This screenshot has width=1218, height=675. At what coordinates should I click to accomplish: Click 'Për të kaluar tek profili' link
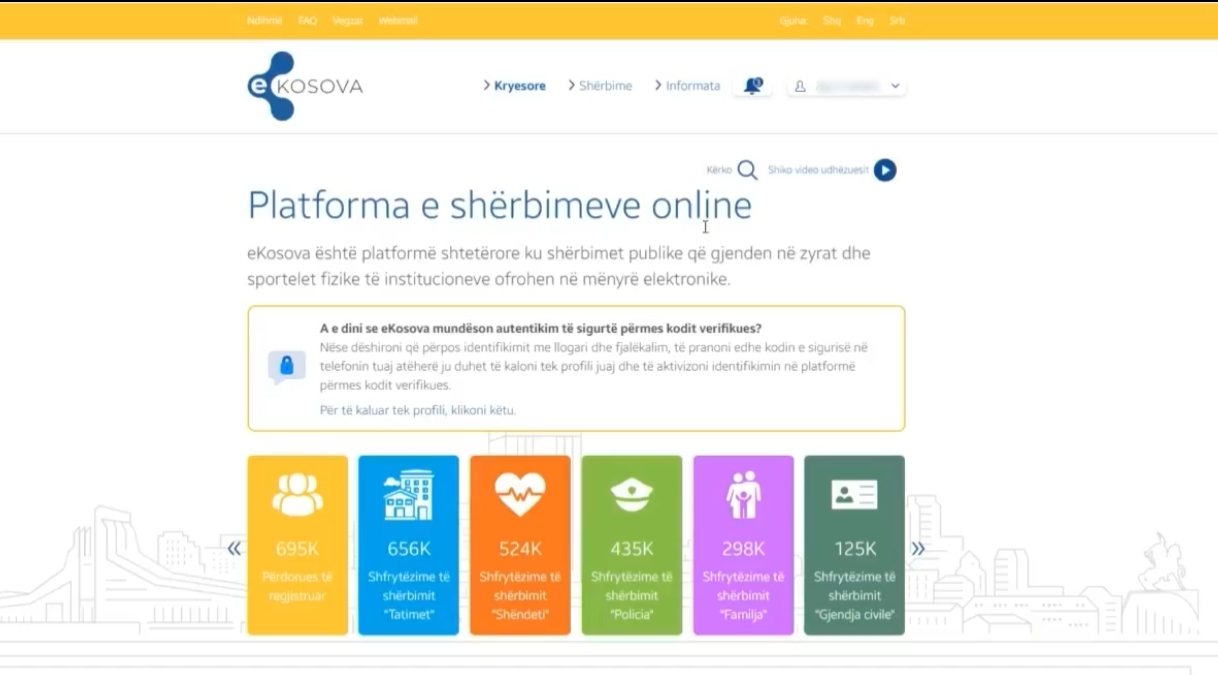point(418,410)
